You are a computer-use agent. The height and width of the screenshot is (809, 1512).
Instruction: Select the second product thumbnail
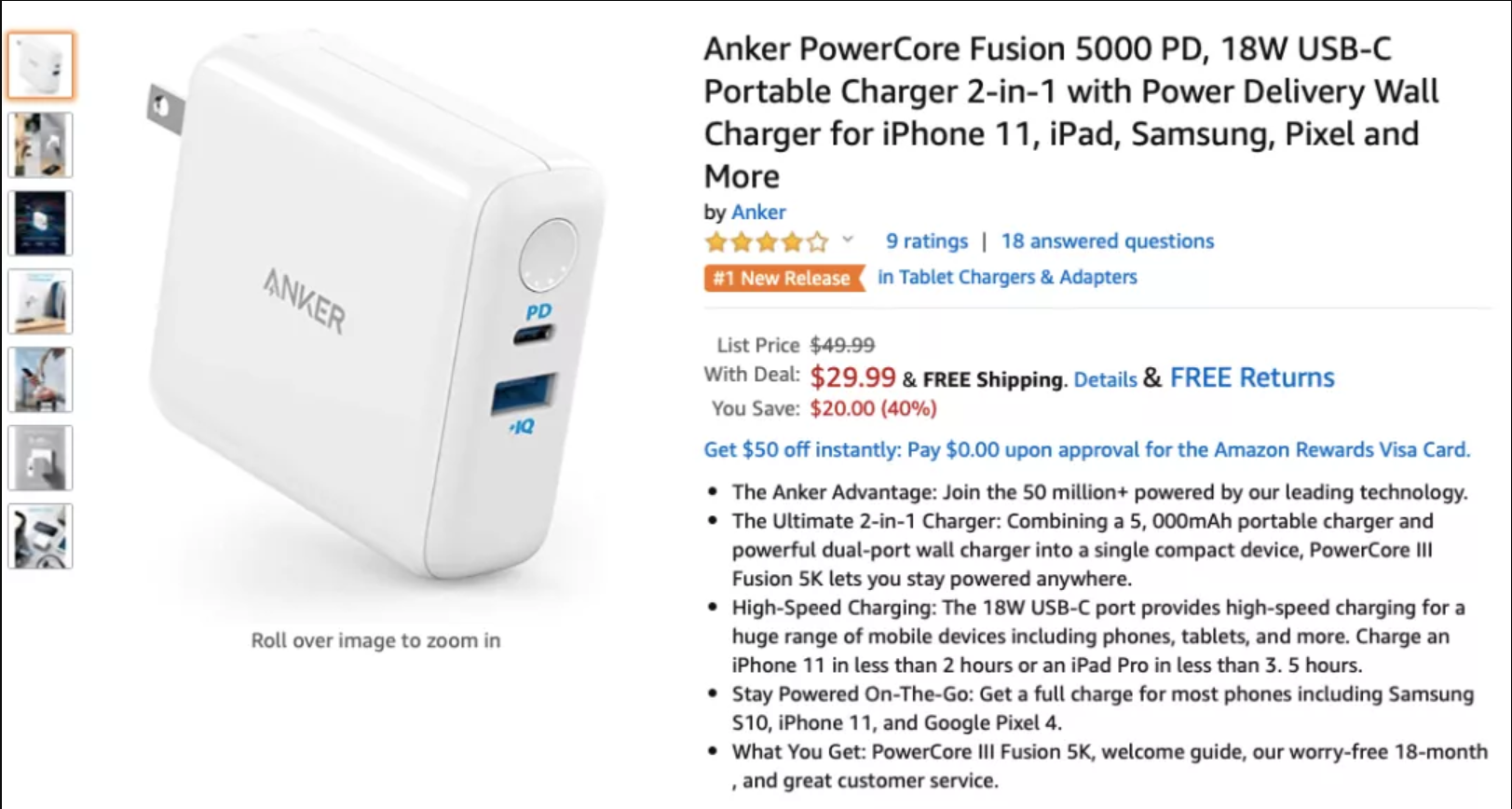click(x=40, y=145)
